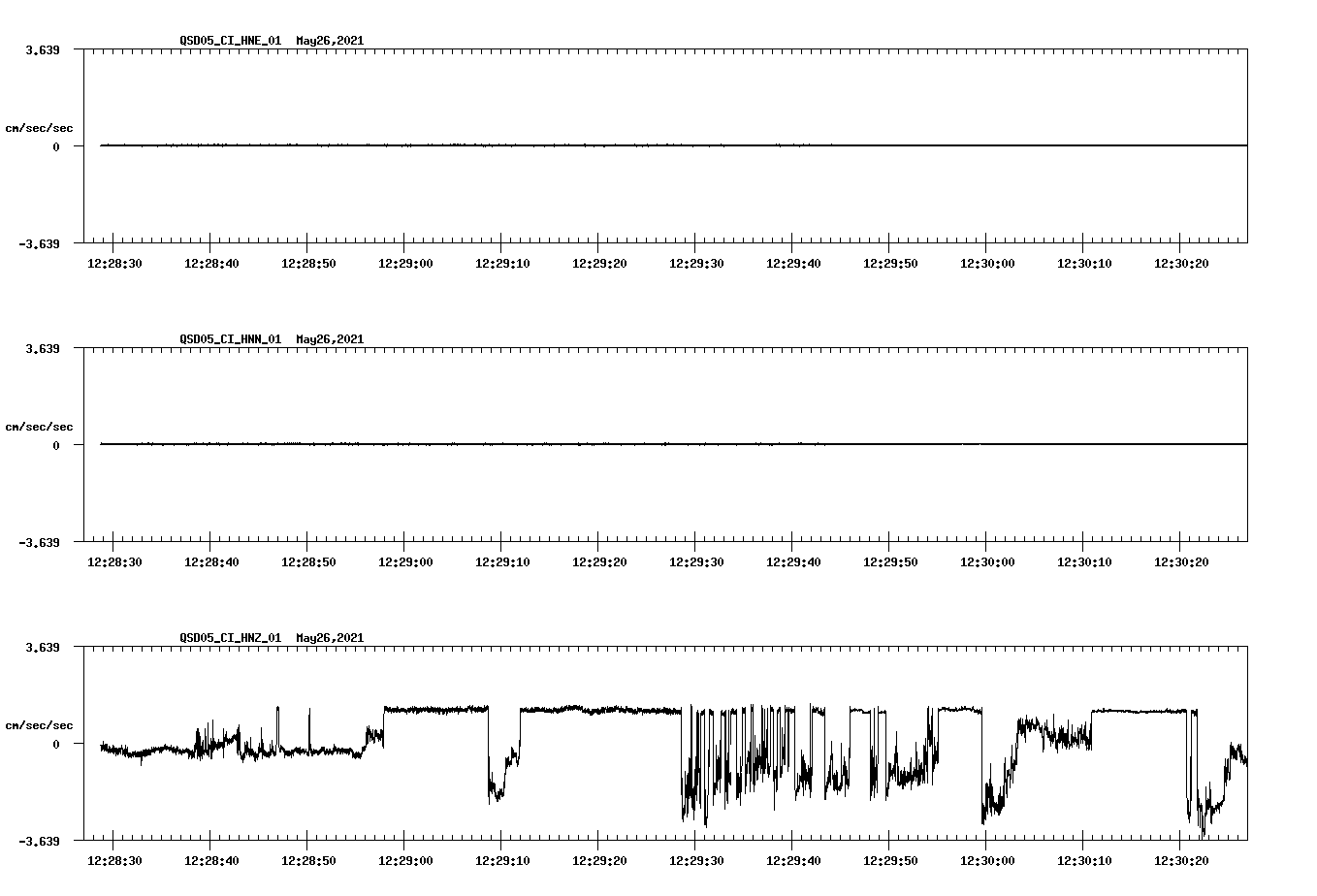The width and height of the screenshot is (1317, 896).
Task: Click the tall spike near 12:28:47 on HNZ trace
Action: click(277, 718)
